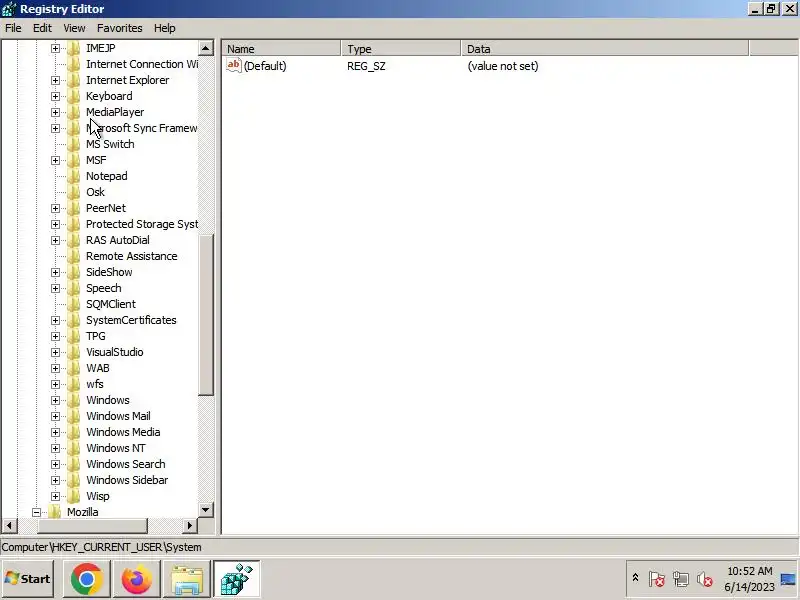This screenshot has width=800, height=600.
Task: Open the Edit menu
Action: click(42, 28)
